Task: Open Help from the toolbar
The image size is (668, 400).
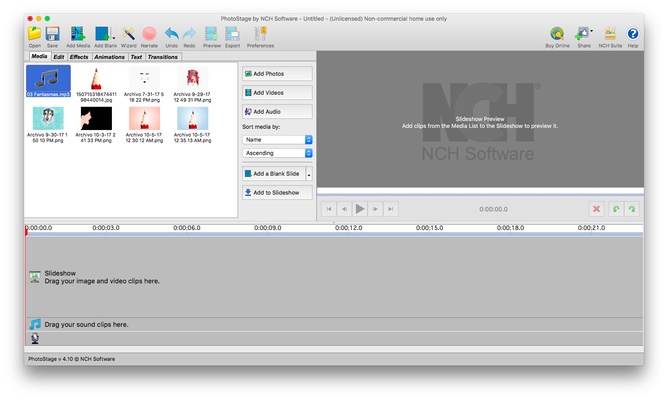Action: pyautogui.click(x=633, y=36)
